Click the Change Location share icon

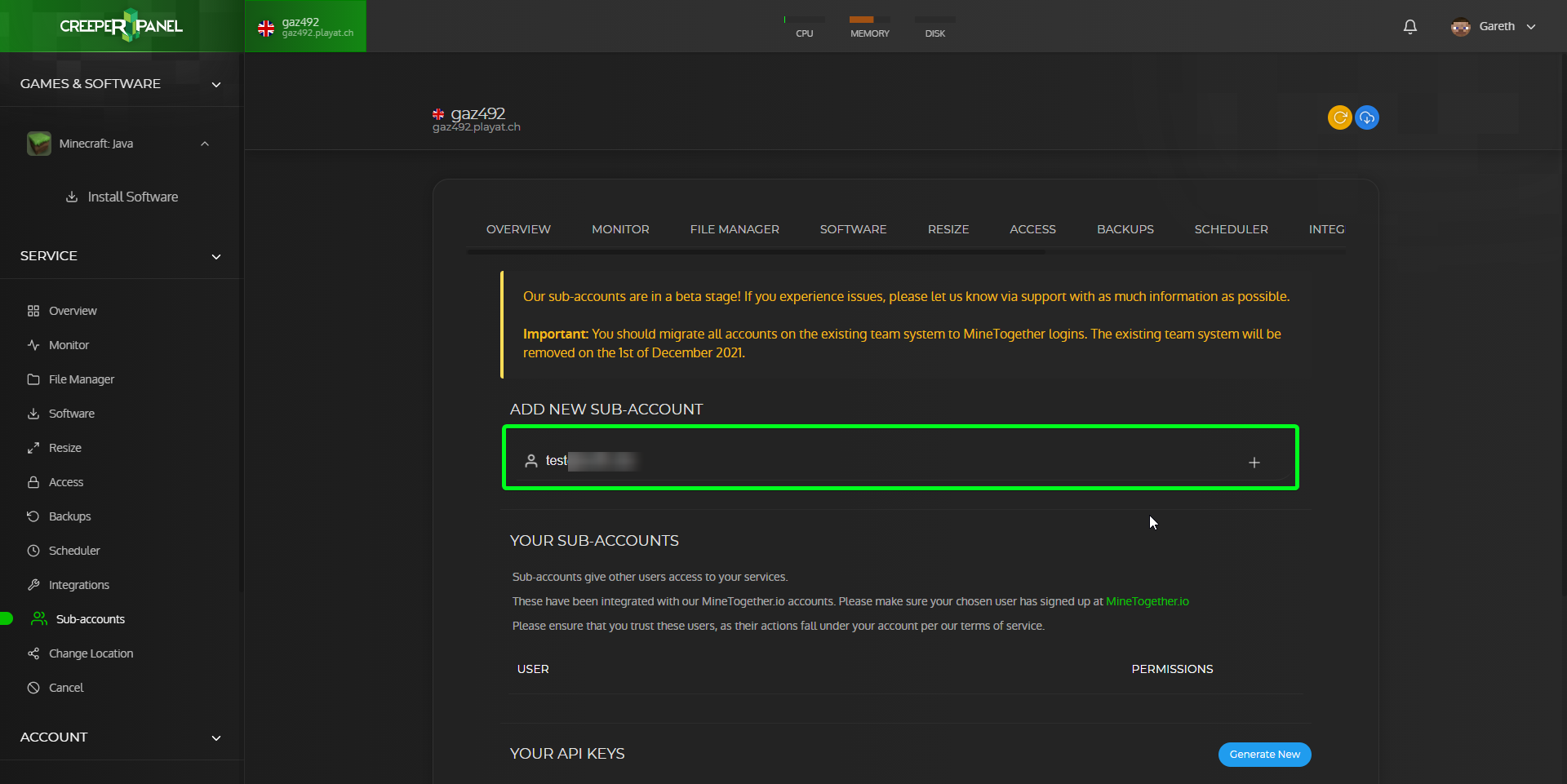[x=33, y=653]
